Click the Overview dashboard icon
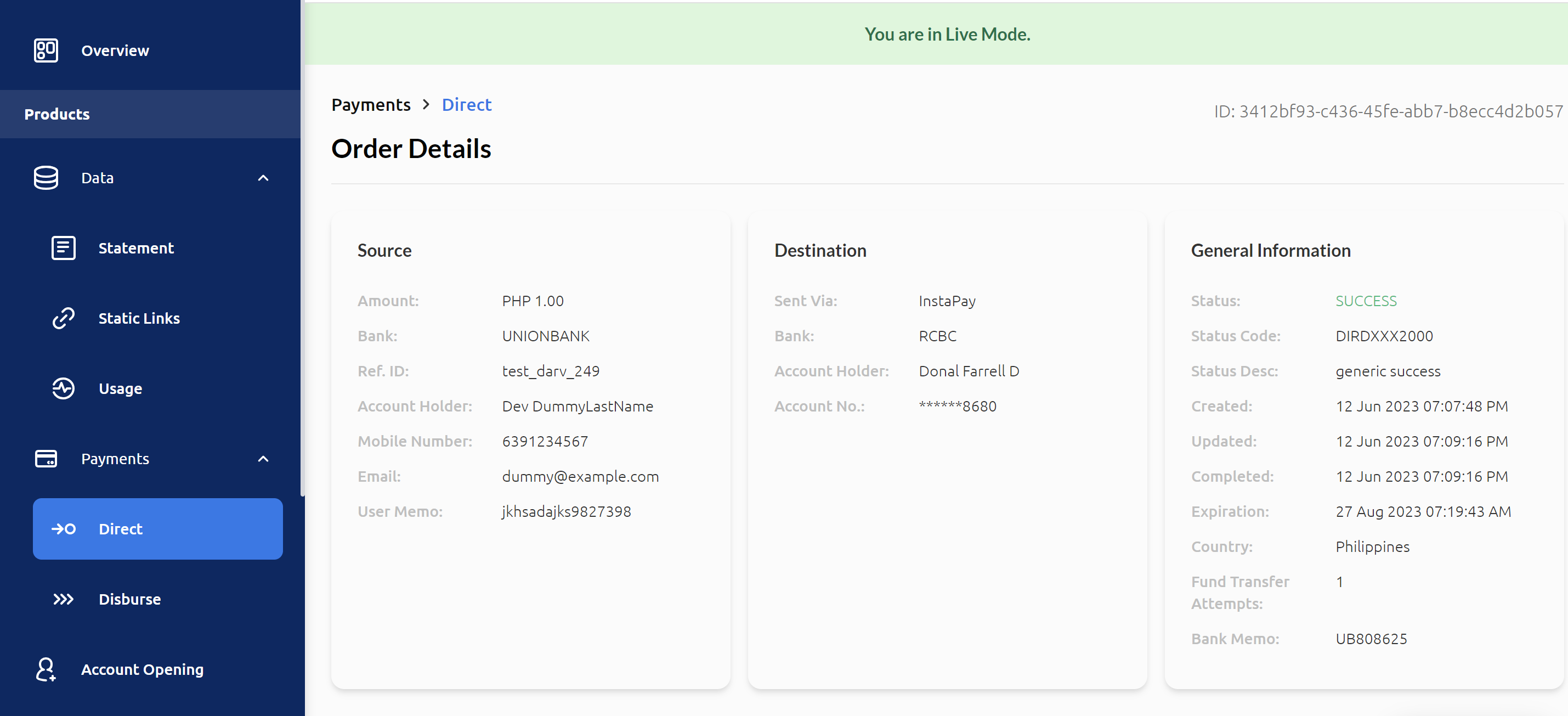The width and height of the screenshot is (1568, 716). 46,50
